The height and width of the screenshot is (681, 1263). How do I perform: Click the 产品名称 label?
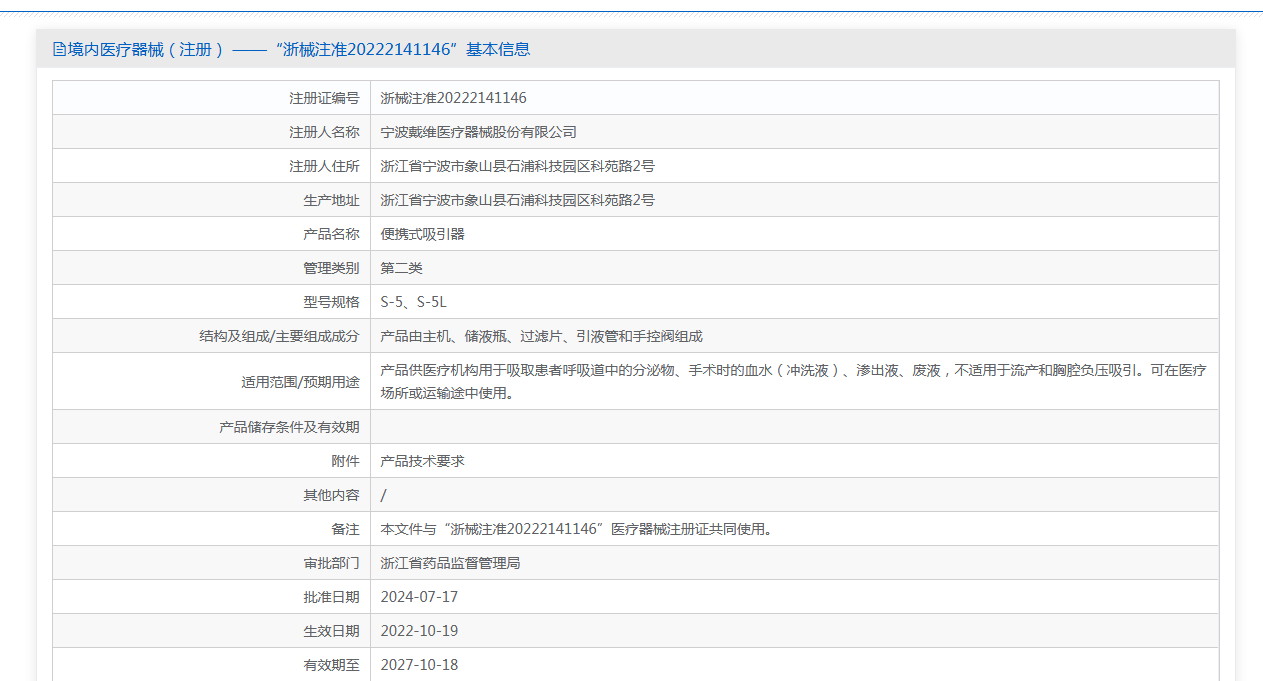[331, 234]
